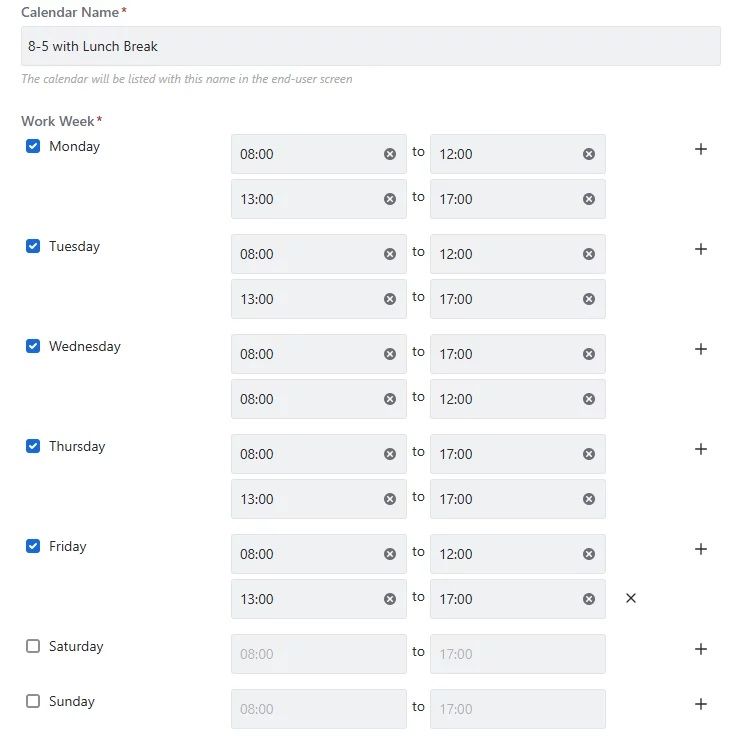Image resolution: width=746 pixels, height=745 pixels.
Task: Add a time slot for Saturday
Action: [701, 649]
